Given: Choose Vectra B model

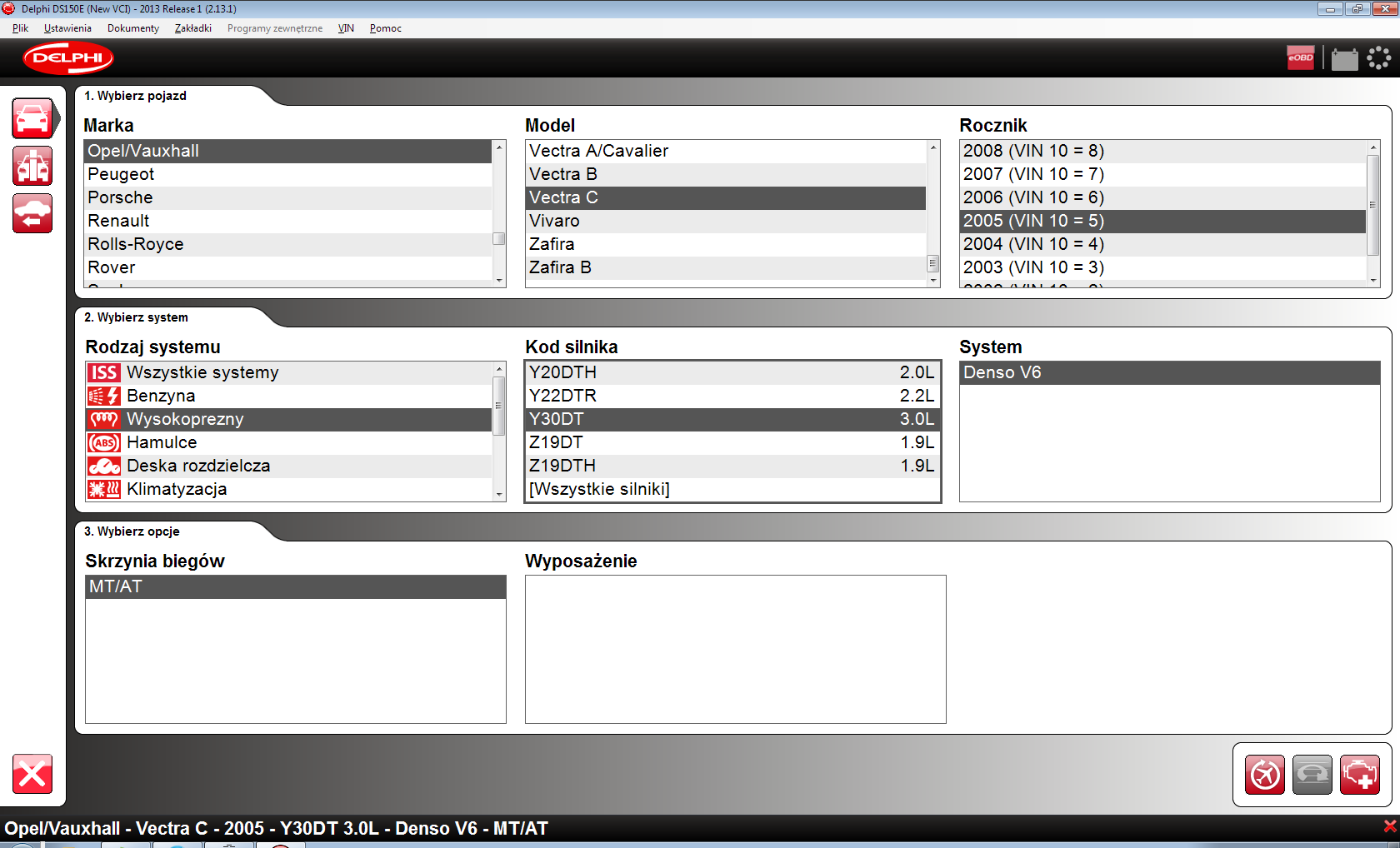Looking at the screenshot, I should coord(726,174).
